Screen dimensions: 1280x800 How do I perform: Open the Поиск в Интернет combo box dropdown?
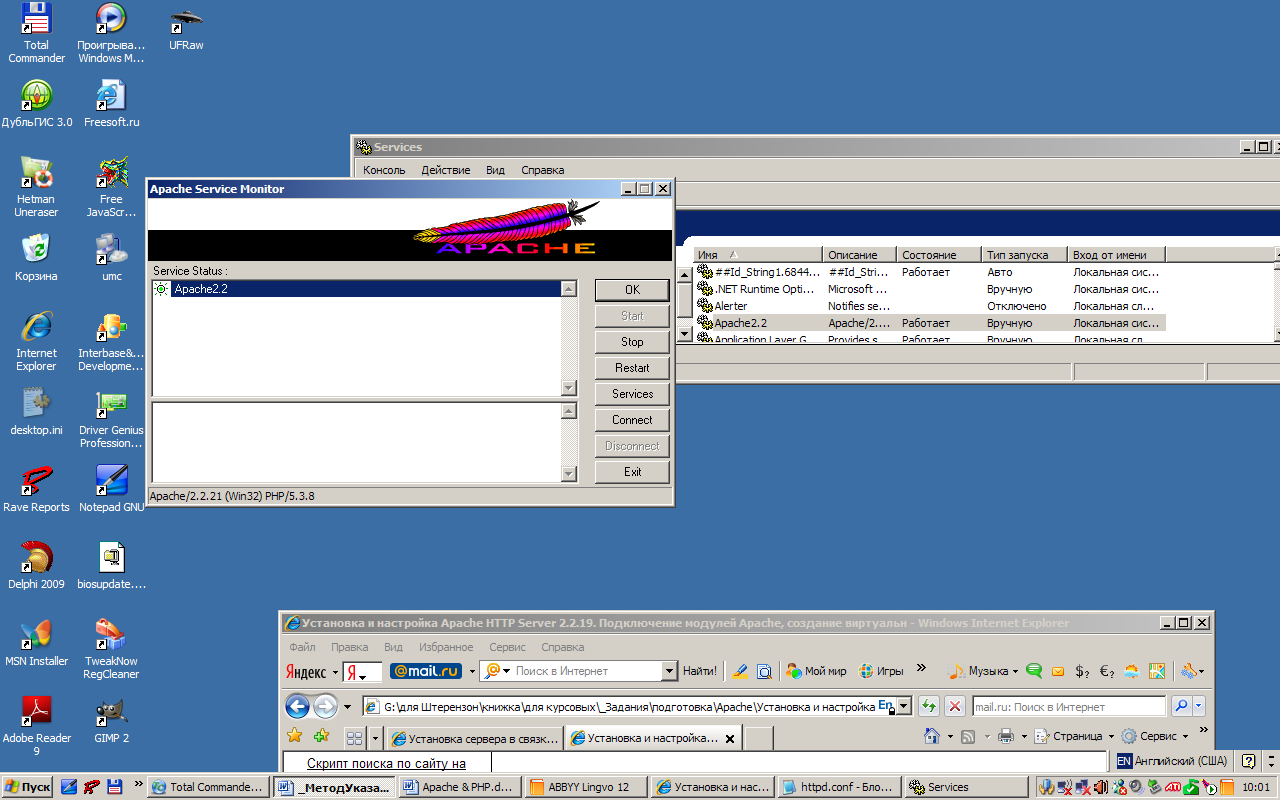click(x=670, y=671)
